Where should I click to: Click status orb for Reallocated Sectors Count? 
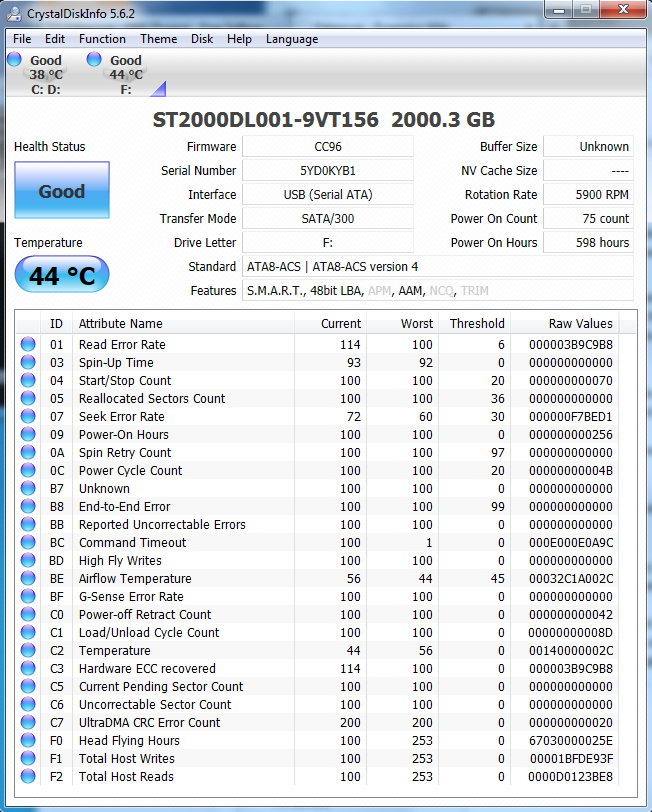[x=28, y=398]
